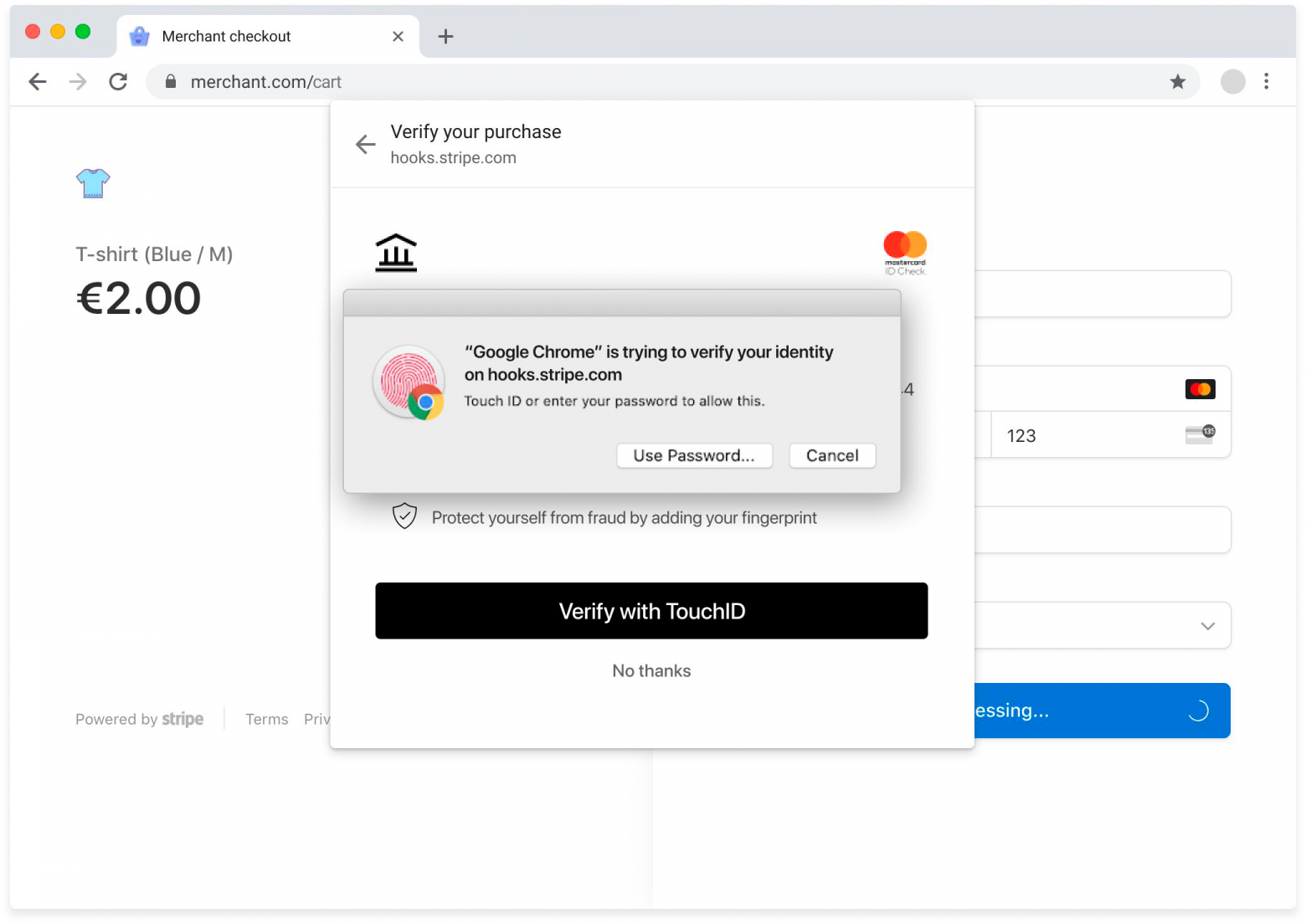The image size is (1306, 924).
Task: Click the Mastercard ID Check logo
Action: coord(905,253)
